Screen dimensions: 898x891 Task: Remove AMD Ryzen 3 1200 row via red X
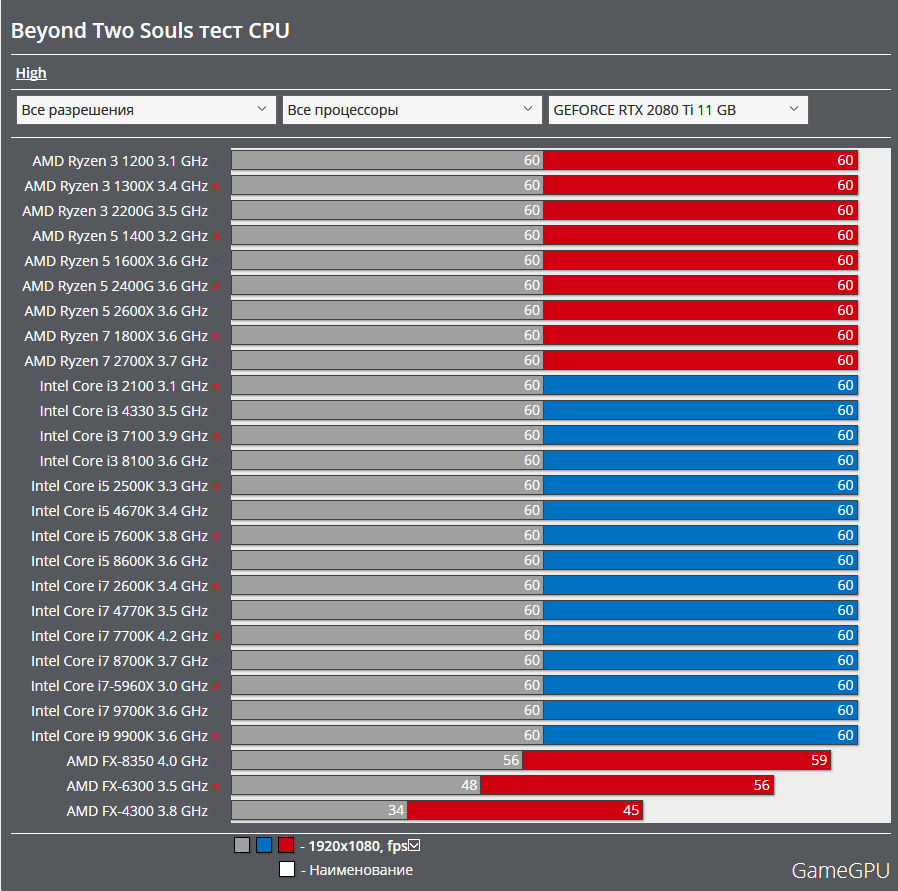click(216, 161)
